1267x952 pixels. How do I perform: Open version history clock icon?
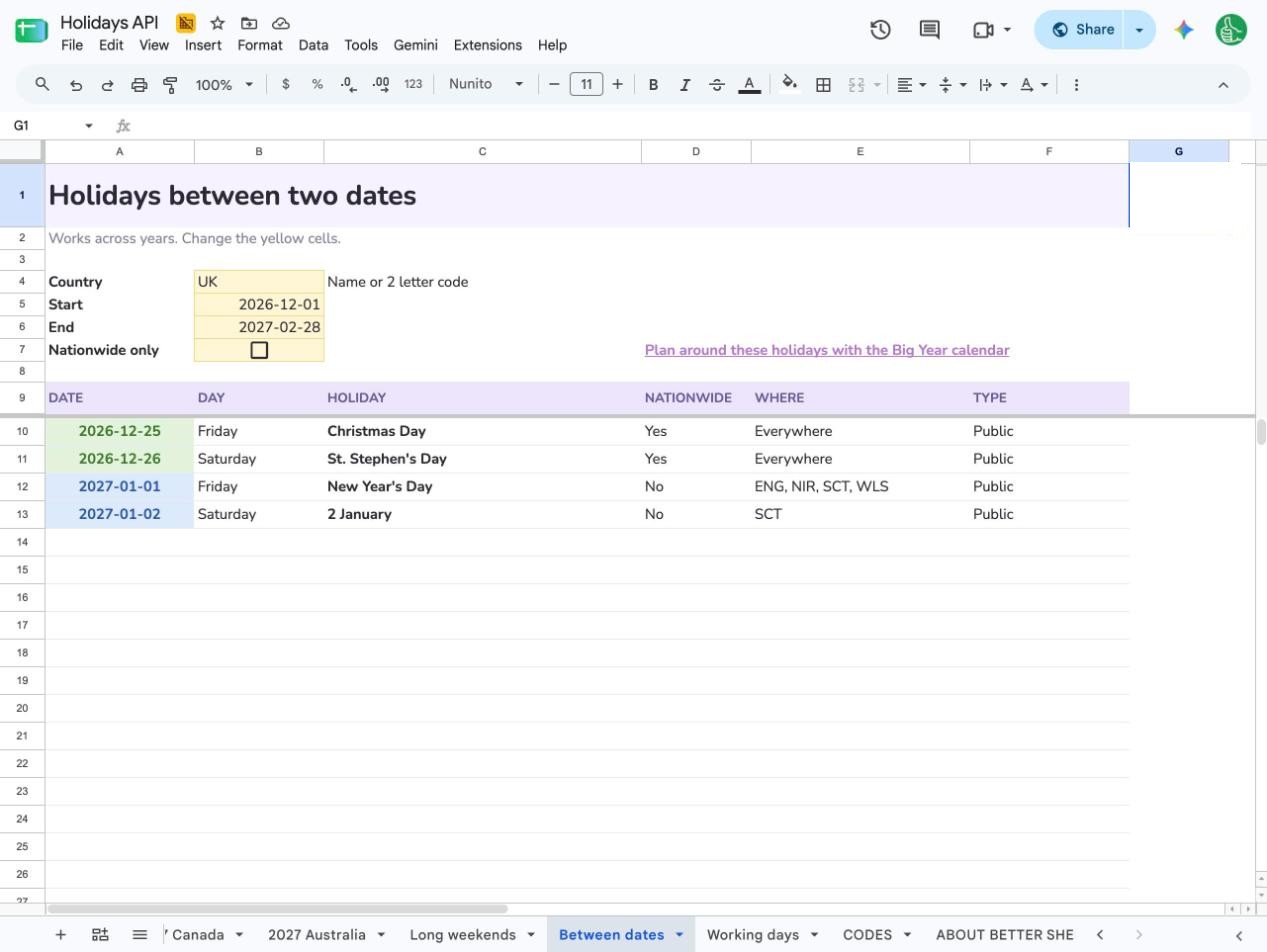(x=880, y=30)
